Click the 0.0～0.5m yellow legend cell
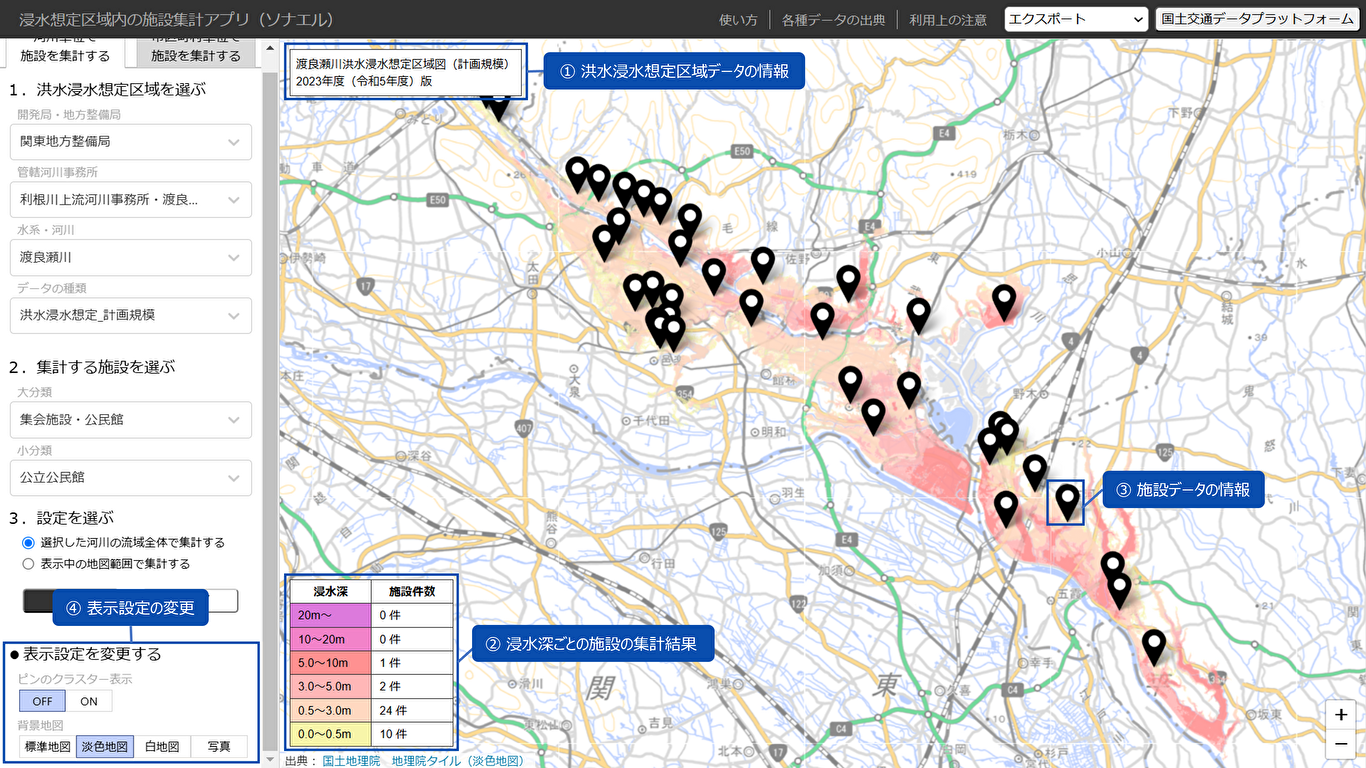 click(330, 734)
